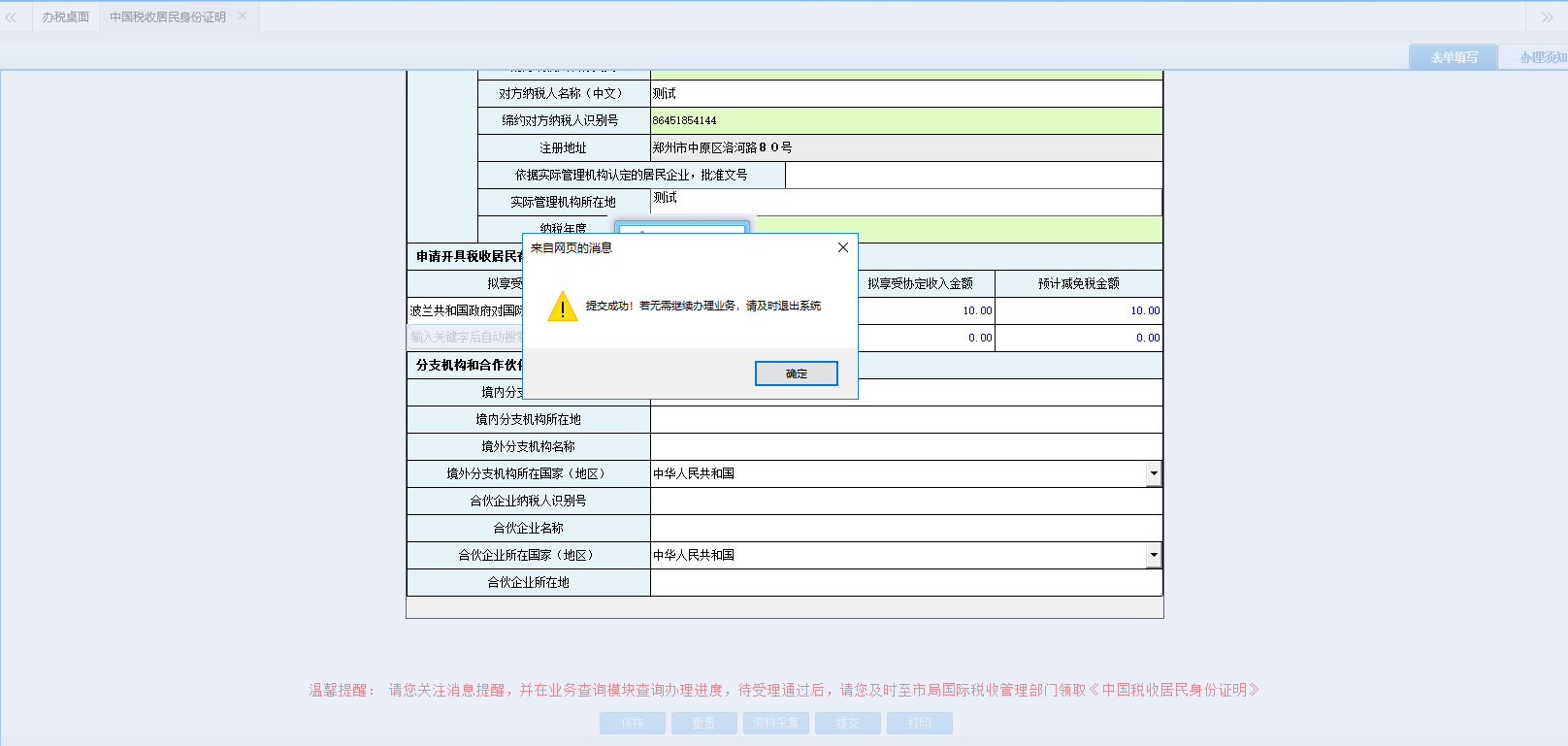
Task: Click the 确定 button in the dialog
Action: pyautogui.click(x=796, y=373)
